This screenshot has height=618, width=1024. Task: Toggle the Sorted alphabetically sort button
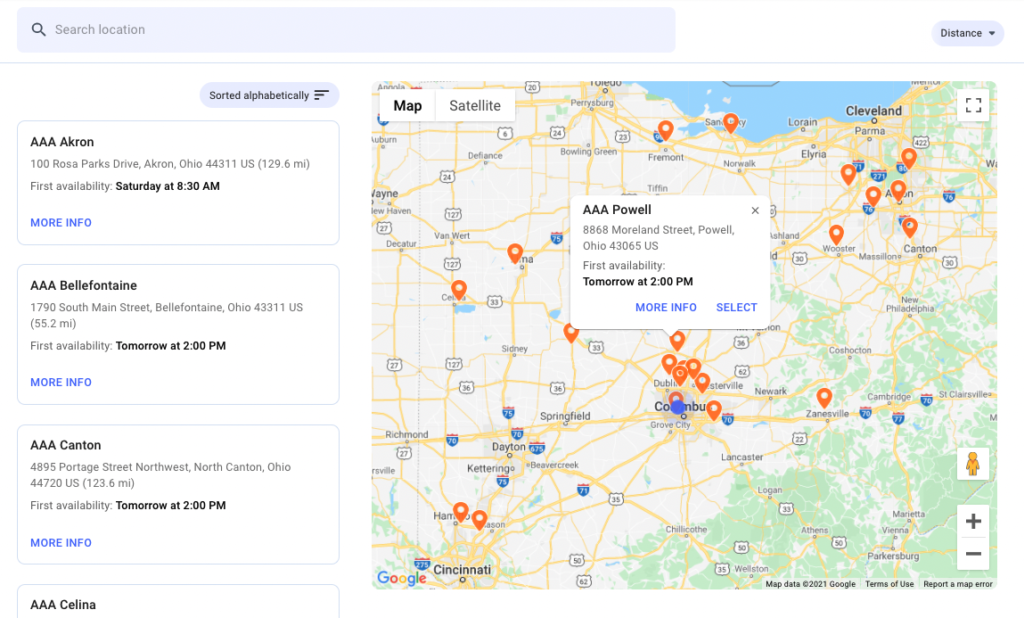(x=269, y=95)
